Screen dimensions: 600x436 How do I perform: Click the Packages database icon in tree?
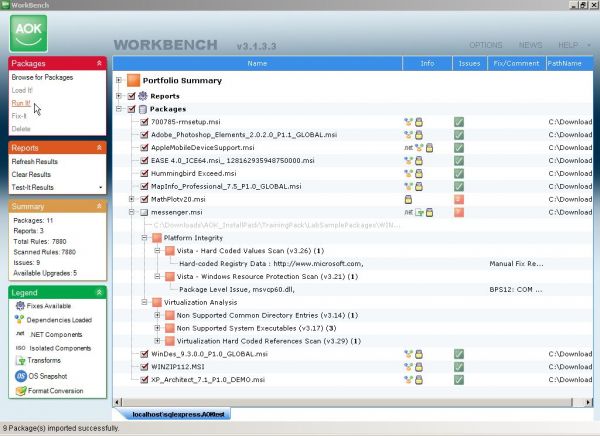[143, 109]
